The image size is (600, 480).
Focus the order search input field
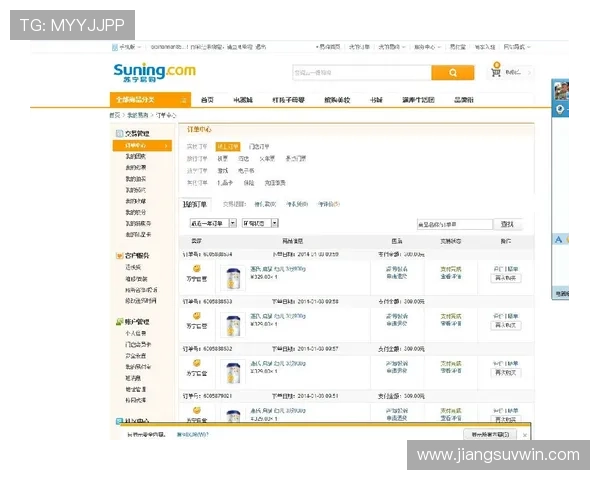pos(455,224)
